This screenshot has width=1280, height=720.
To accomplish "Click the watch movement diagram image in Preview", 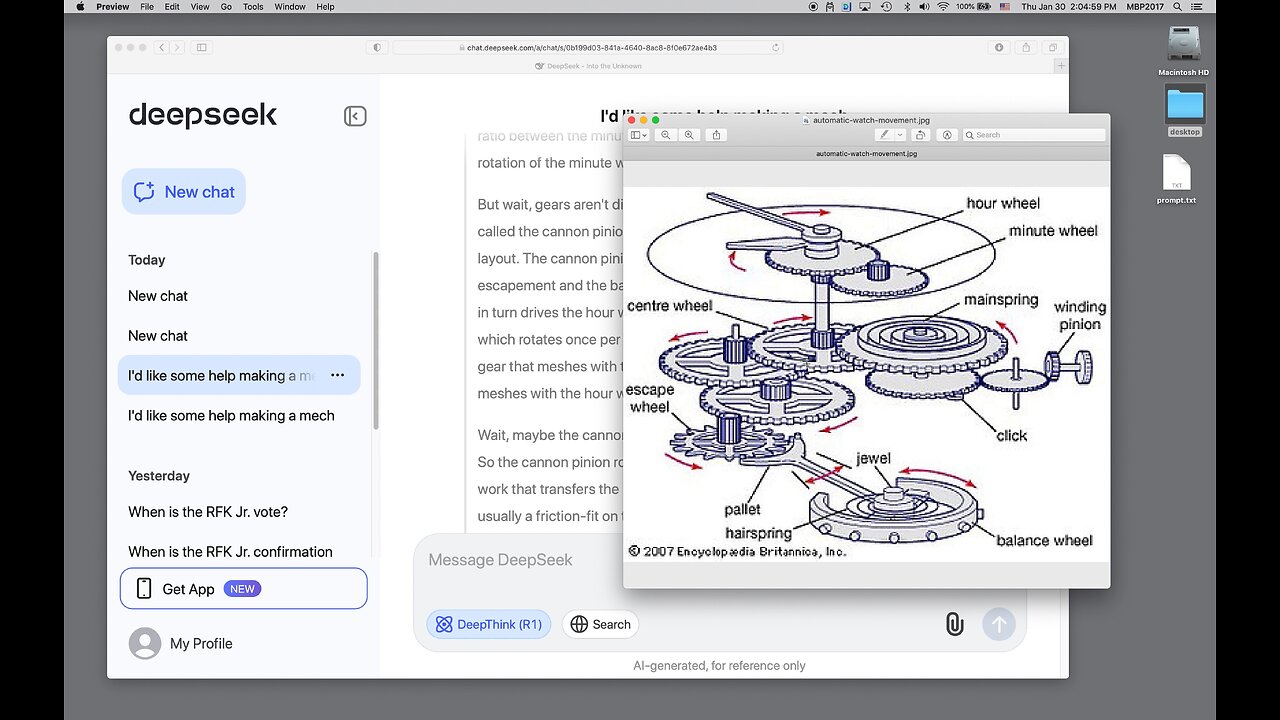I will (866, 374).
